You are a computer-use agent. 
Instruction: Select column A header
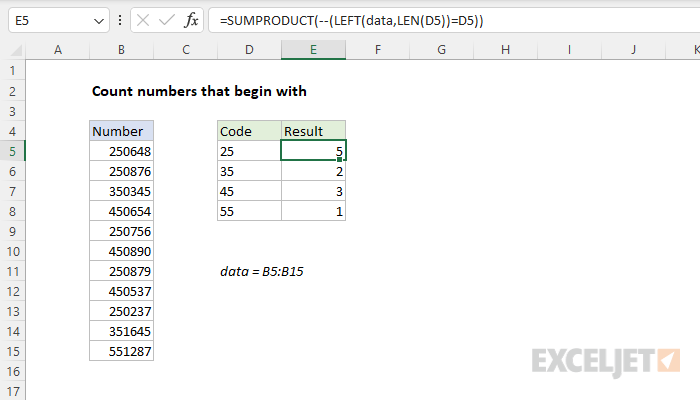click(58, 50)
